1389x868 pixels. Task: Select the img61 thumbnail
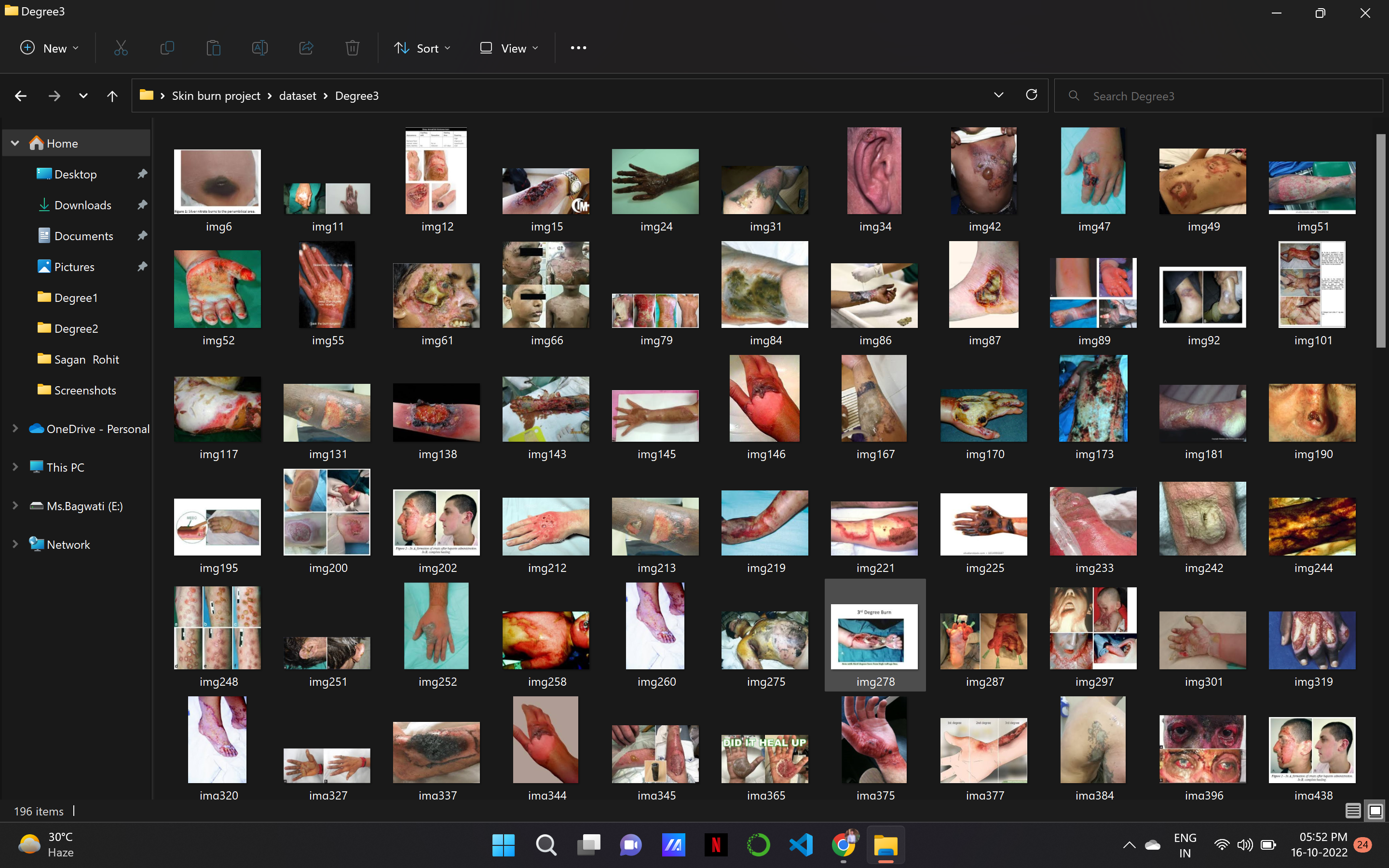coord(436,296)
